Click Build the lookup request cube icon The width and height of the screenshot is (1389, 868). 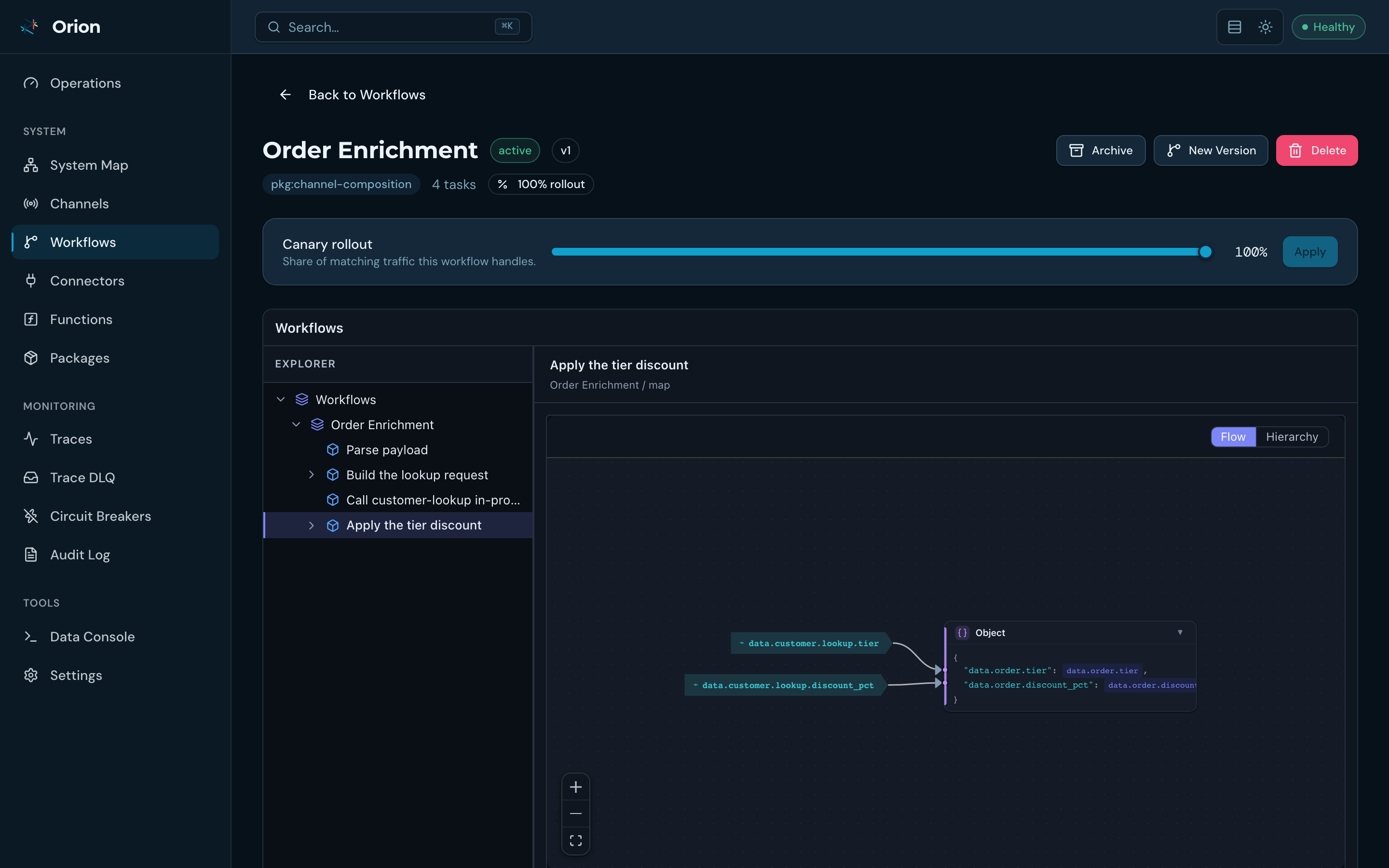tap(333, 475)
